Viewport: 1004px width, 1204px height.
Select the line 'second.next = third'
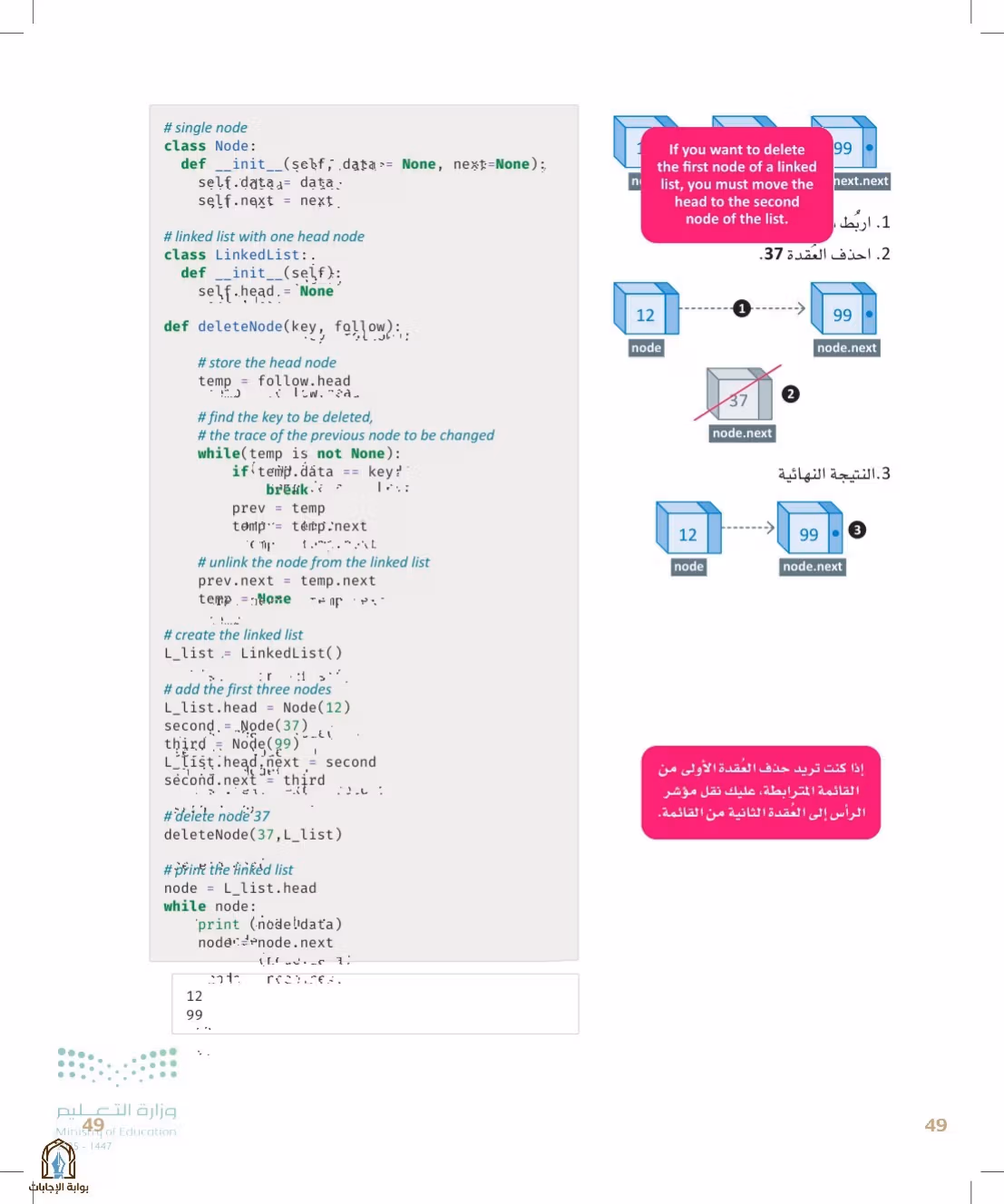(x=245, y=780)
